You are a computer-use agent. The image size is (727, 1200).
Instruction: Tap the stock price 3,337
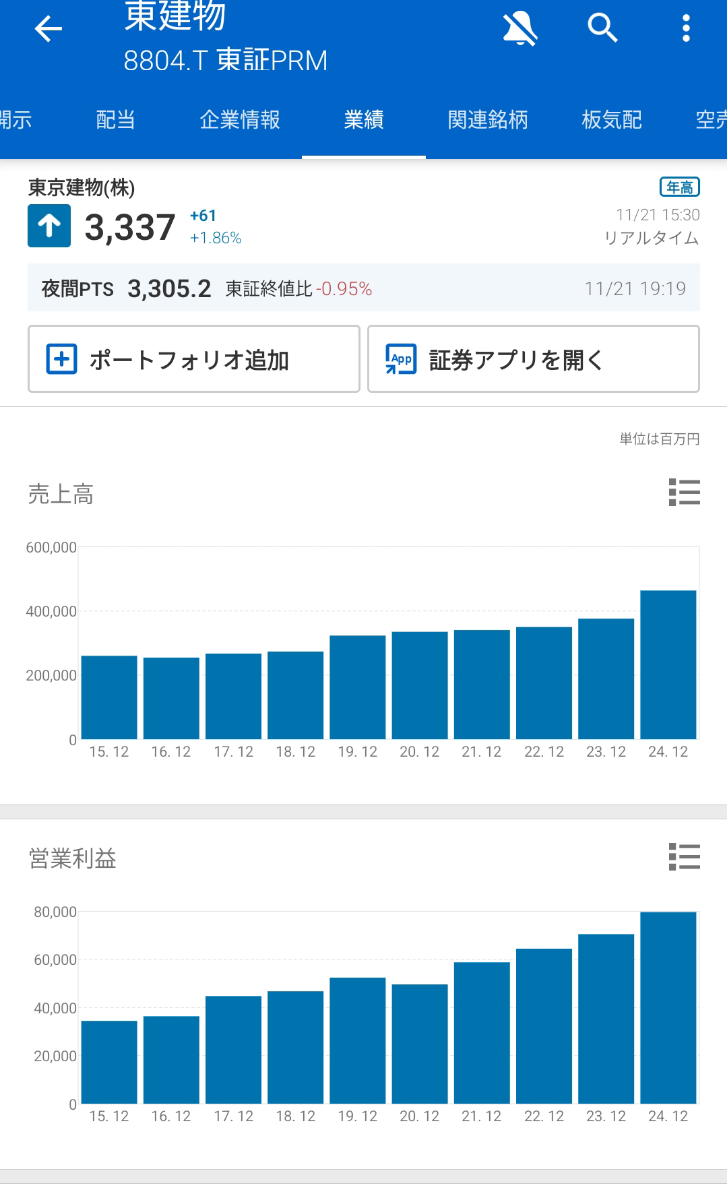(130, 228)
